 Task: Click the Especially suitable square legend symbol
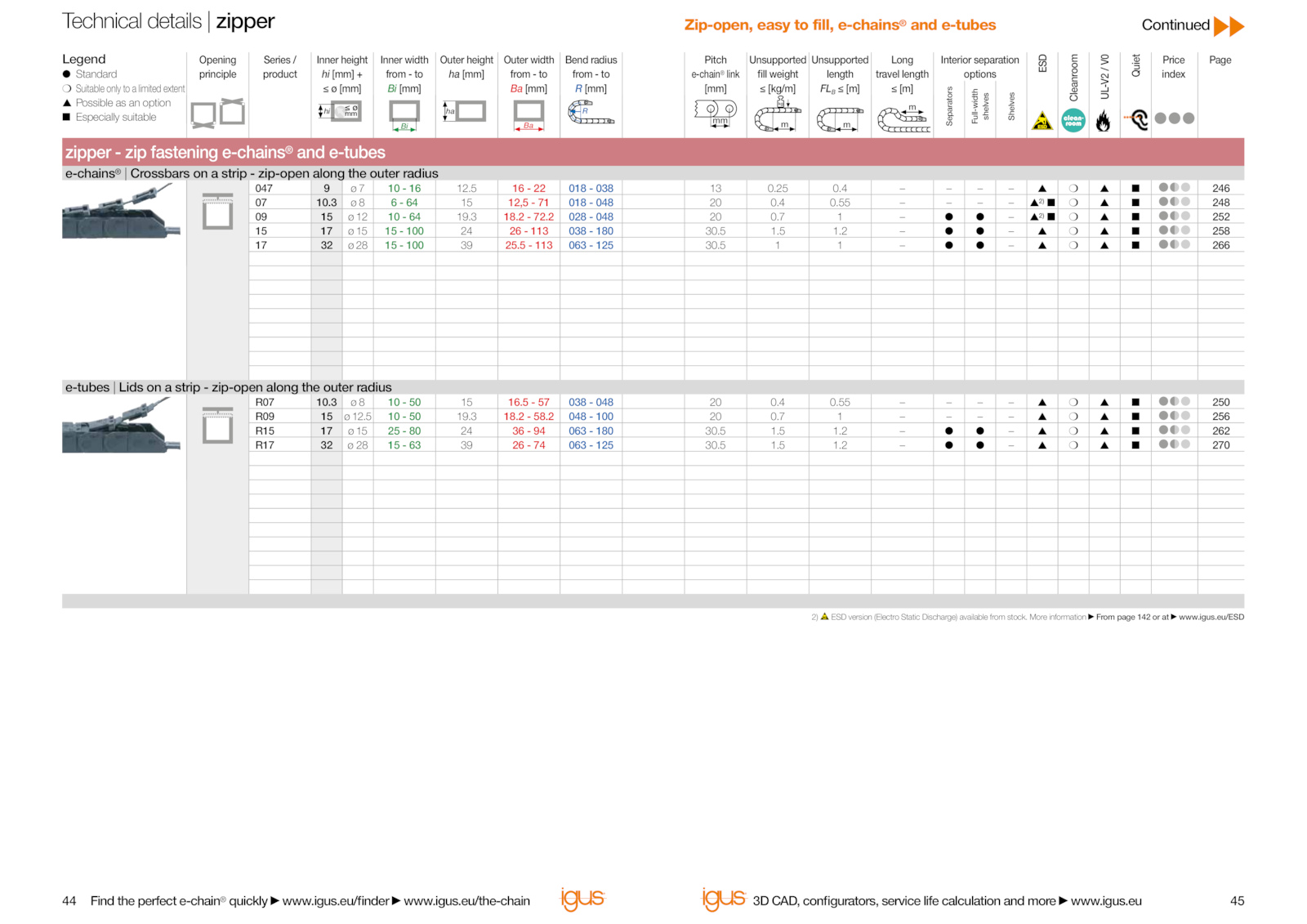(x=67, y=117)
